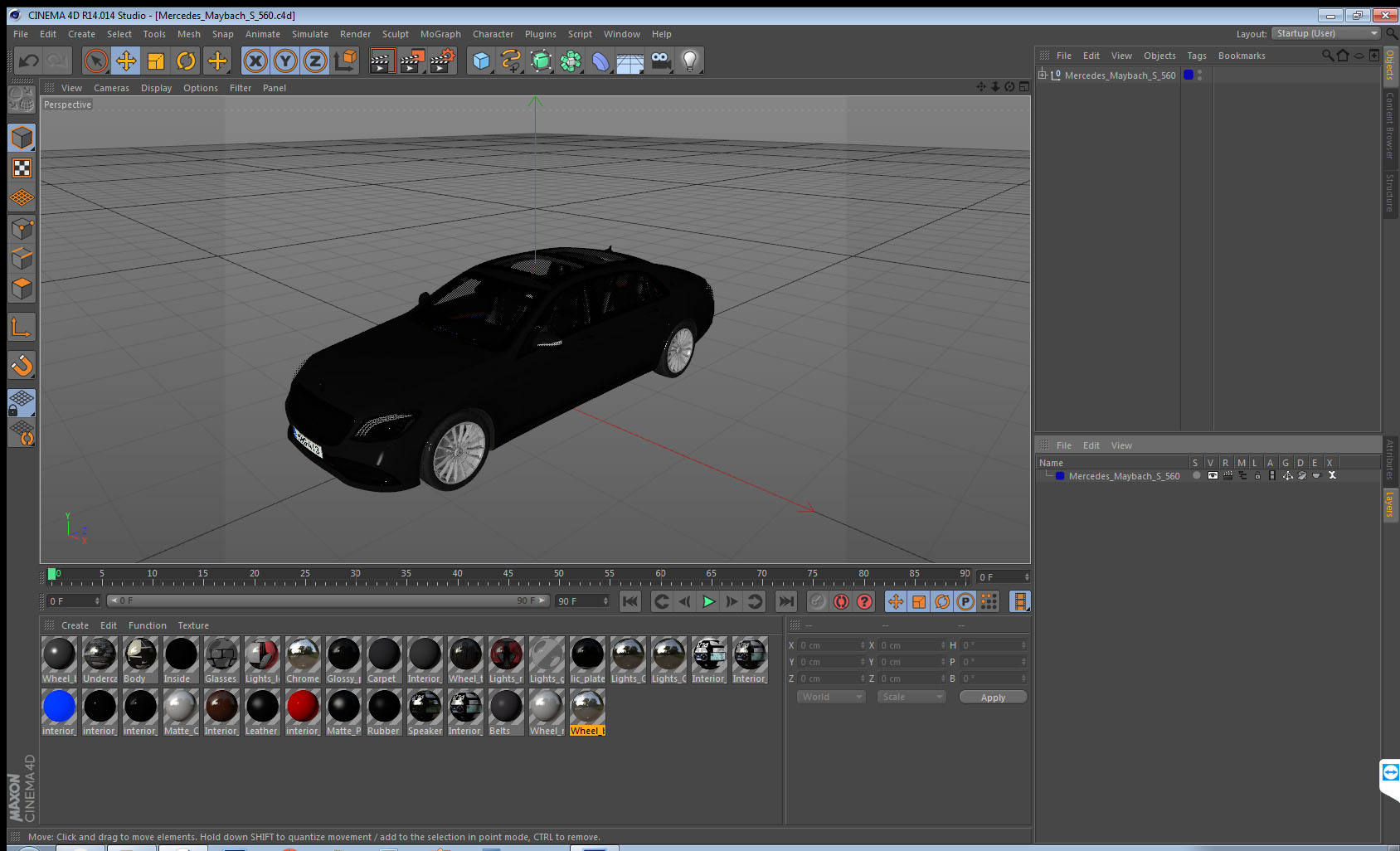Toggle Z axis lock
The width and height of the screenshot is (1400, 851).
pos(315,61)
